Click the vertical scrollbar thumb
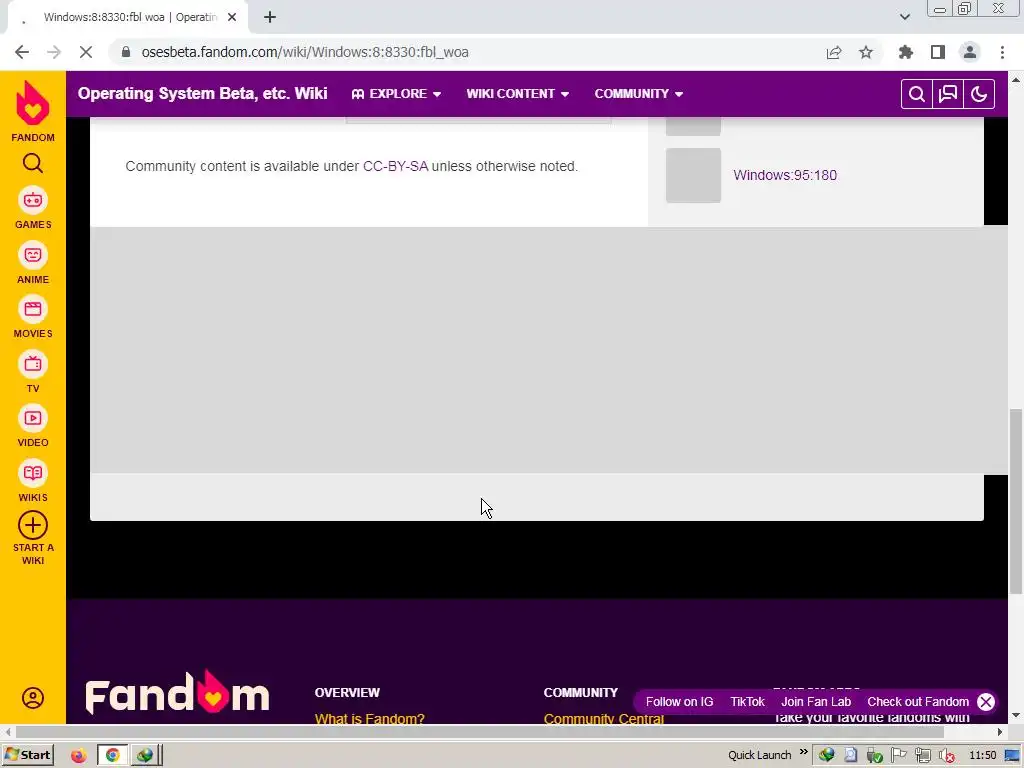This screenshot has height=768, width=1024. click(x=1016, y=500)
